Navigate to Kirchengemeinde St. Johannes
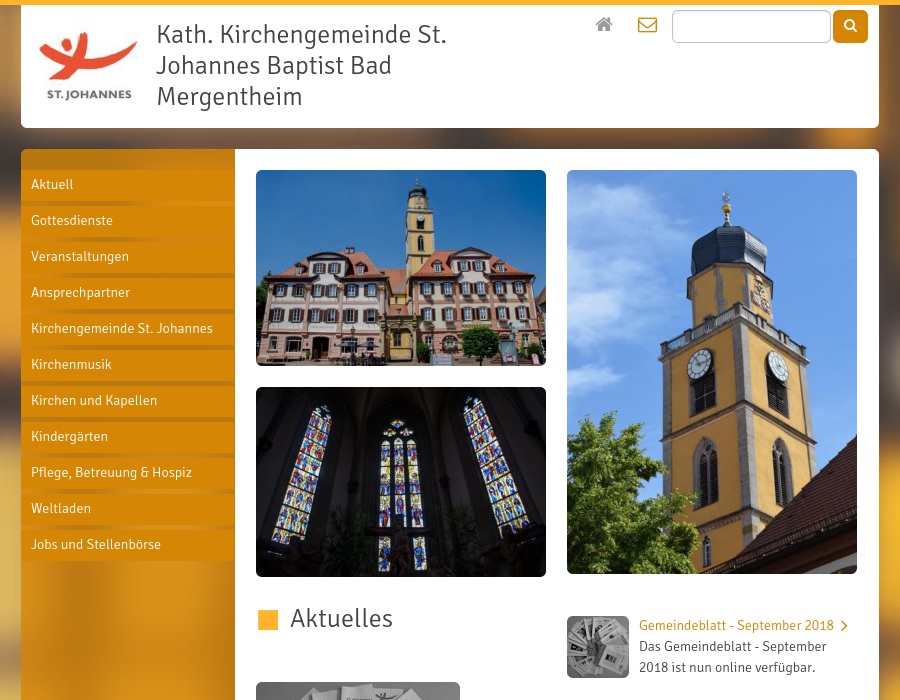The image size is (900, 700). [x=122, y=328]
